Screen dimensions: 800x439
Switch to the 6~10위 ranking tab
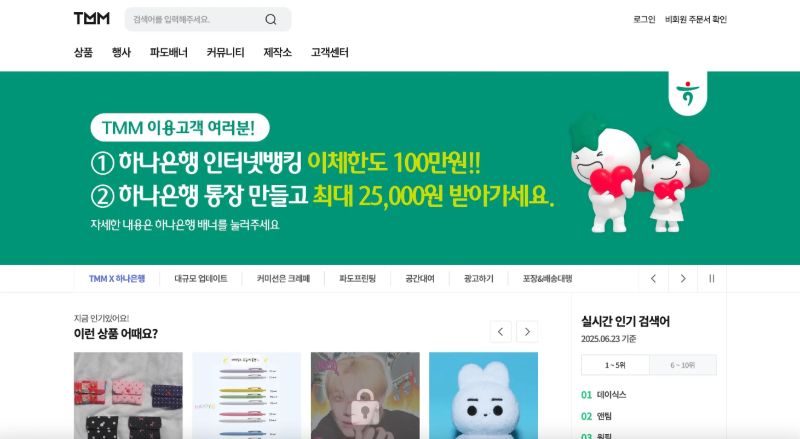(683, 365)
